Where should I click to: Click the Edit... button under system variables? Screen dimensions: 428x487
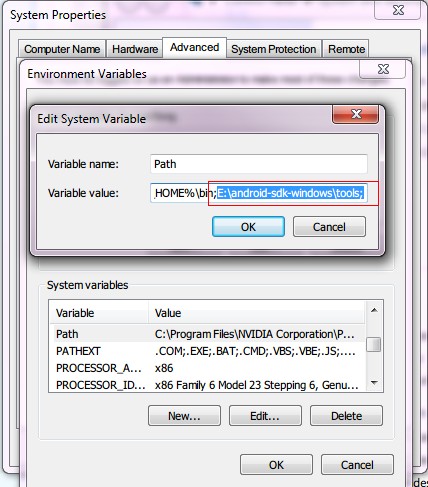click(265, 416)
